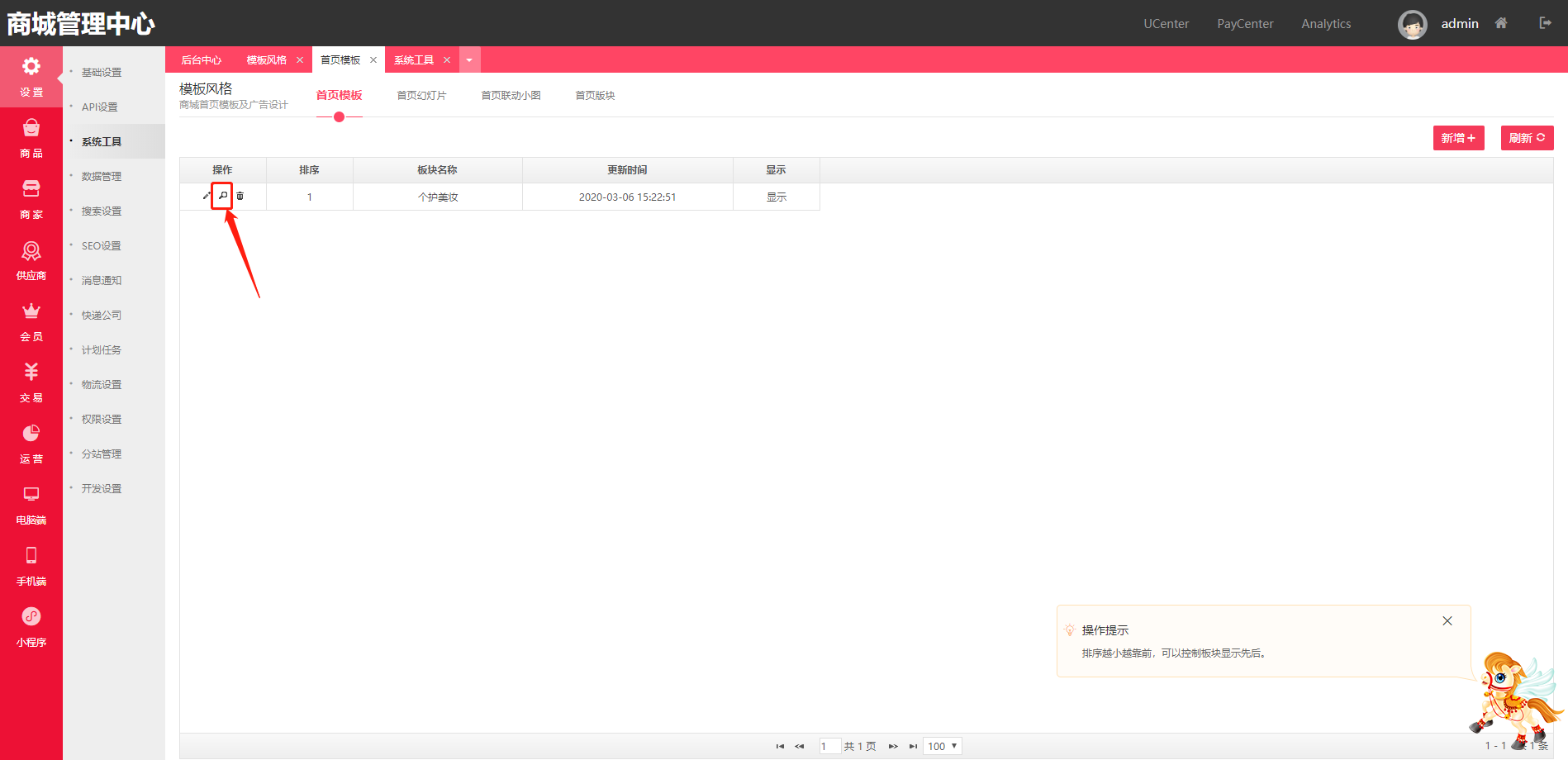The image size is (1568, 760).
Task: Click the trash delete icon for 个护美妆
Action: pos(240,197)
